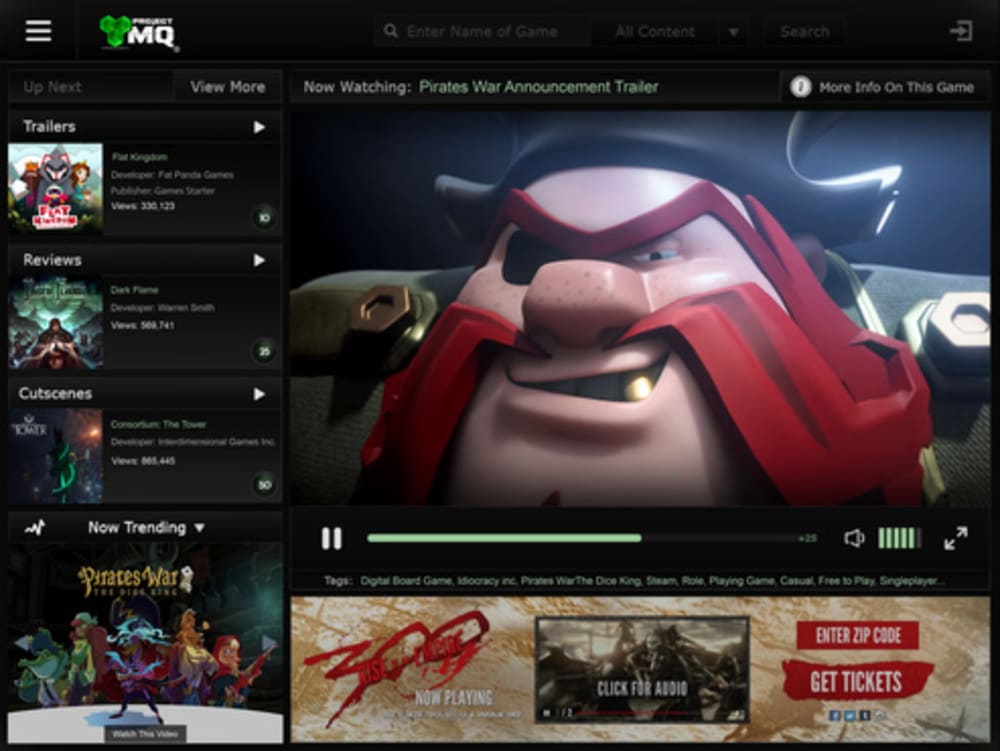
Task: Play the Cutscenes category arrow
Action: point(259,394)
